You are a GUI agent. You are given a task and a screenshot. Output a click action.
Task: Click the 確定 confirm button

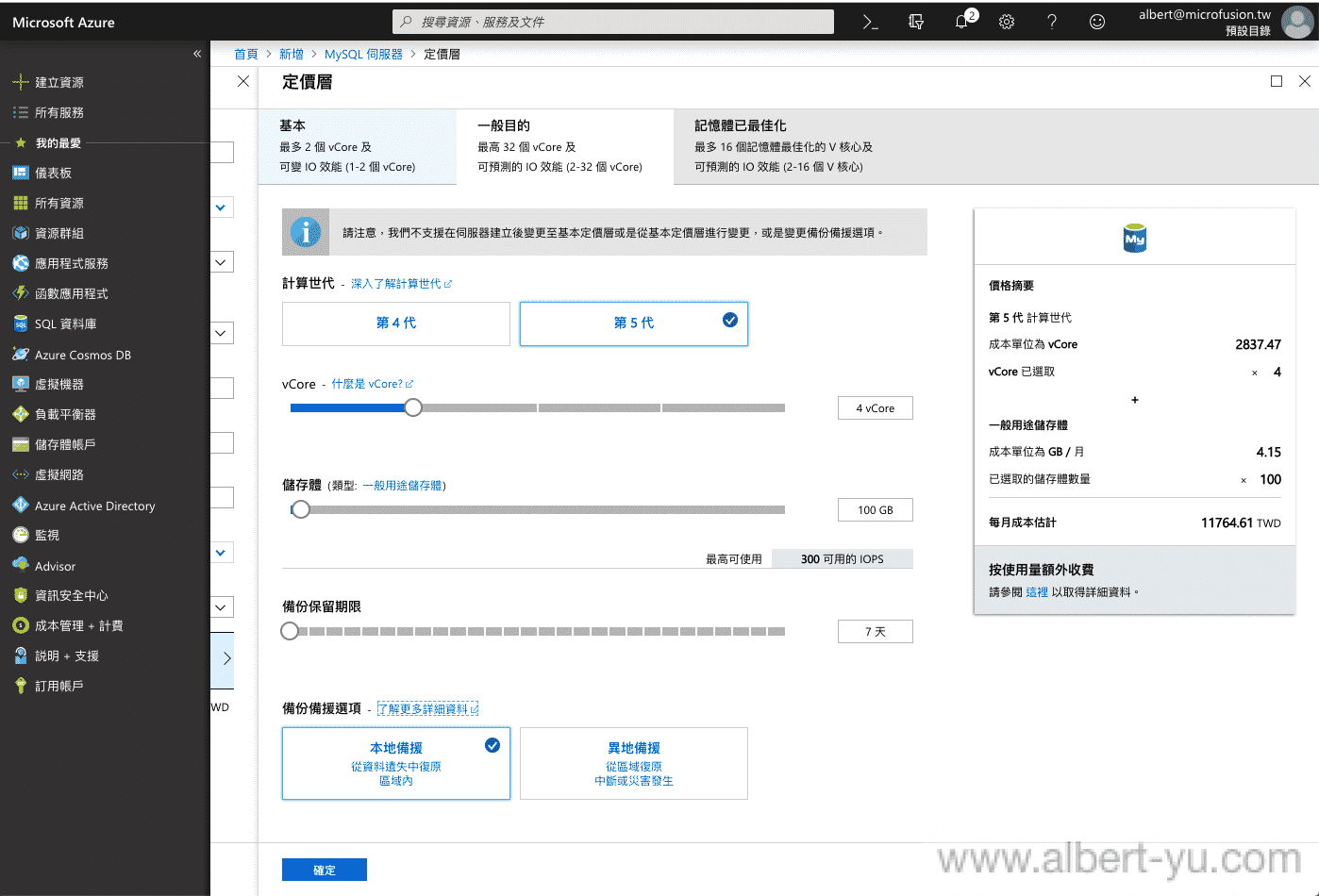pyautogui.click(x=325, y=870)
